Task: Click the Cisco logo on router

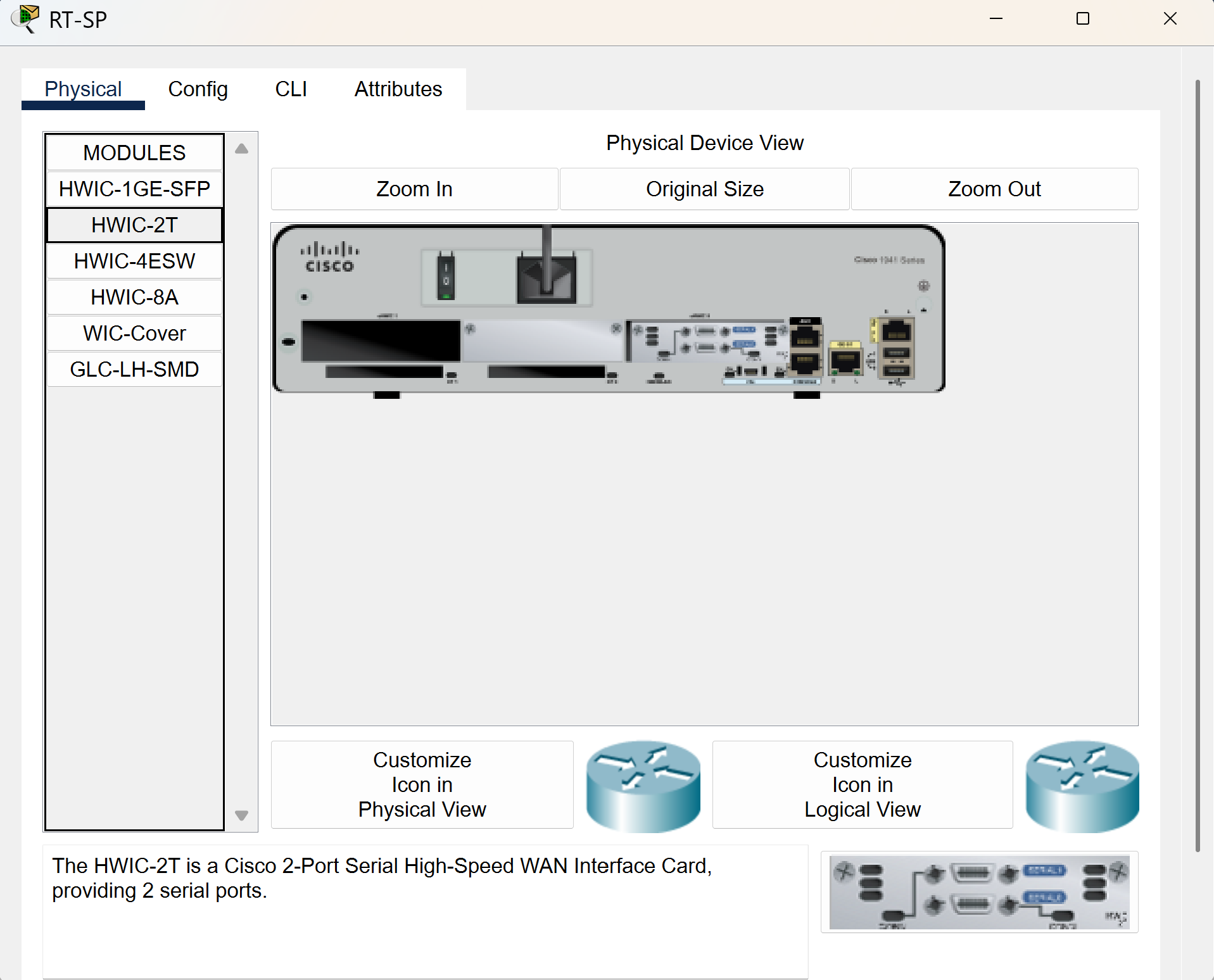Action: (x=329, y=256)
